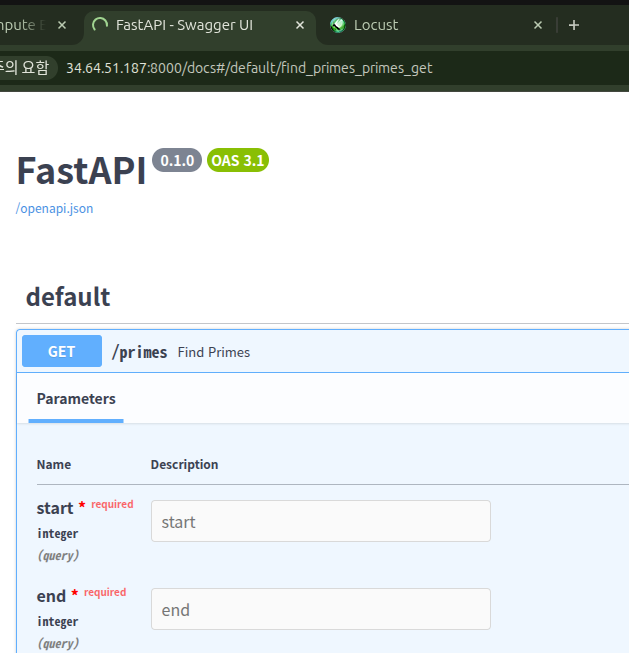Open the /openapi.json link
The width and height of the screenshot is (629, 653).
[55, 208]
